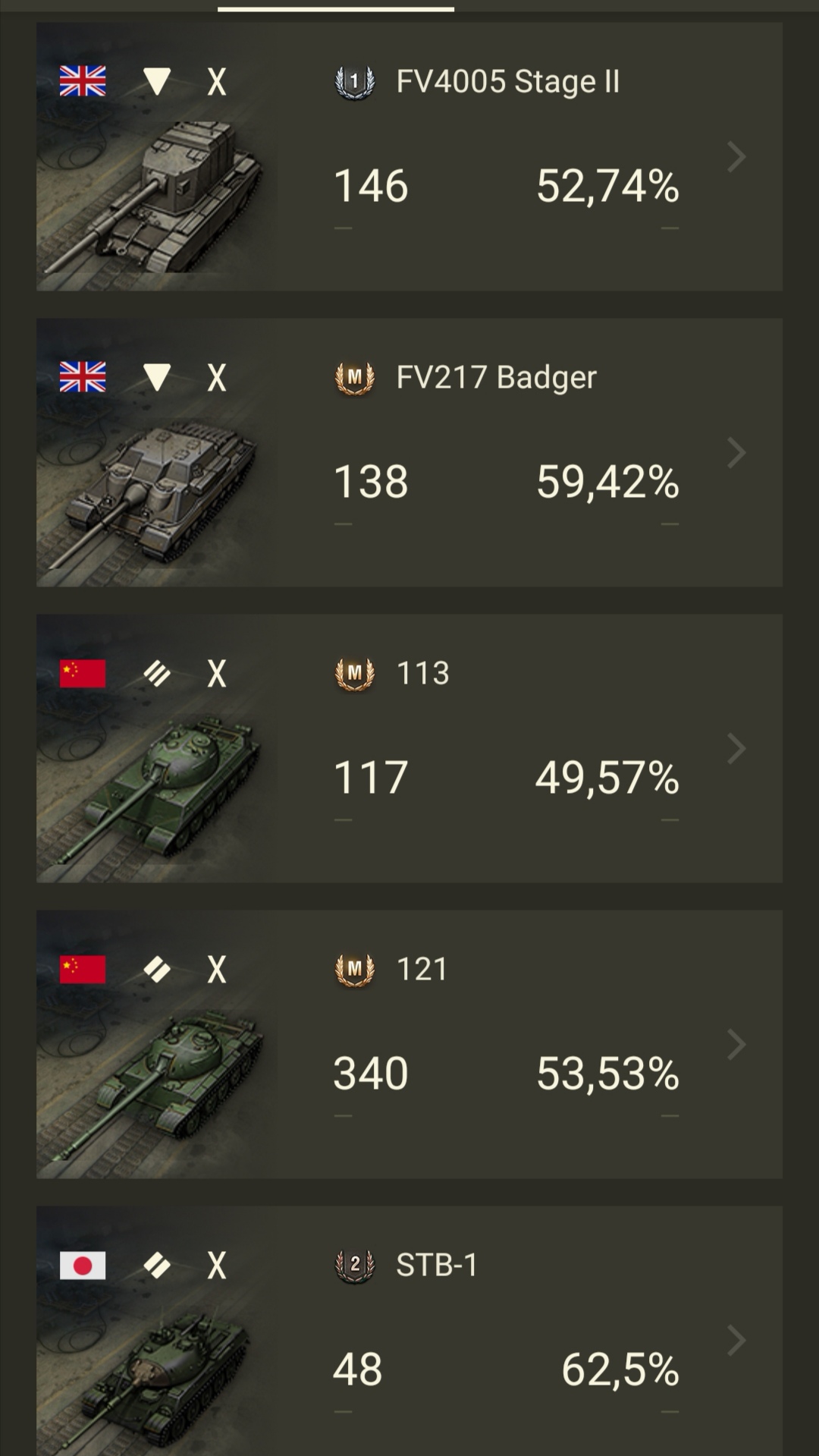Open the 121 entry with right arrow
Image resolution: width=819 pixels, height=1456 pixels.
pos(736,1045)
